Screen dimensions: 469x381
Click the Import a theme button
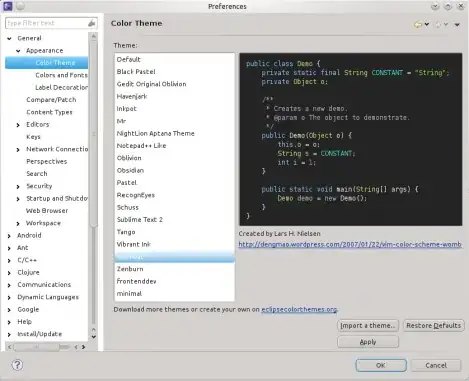368,325
